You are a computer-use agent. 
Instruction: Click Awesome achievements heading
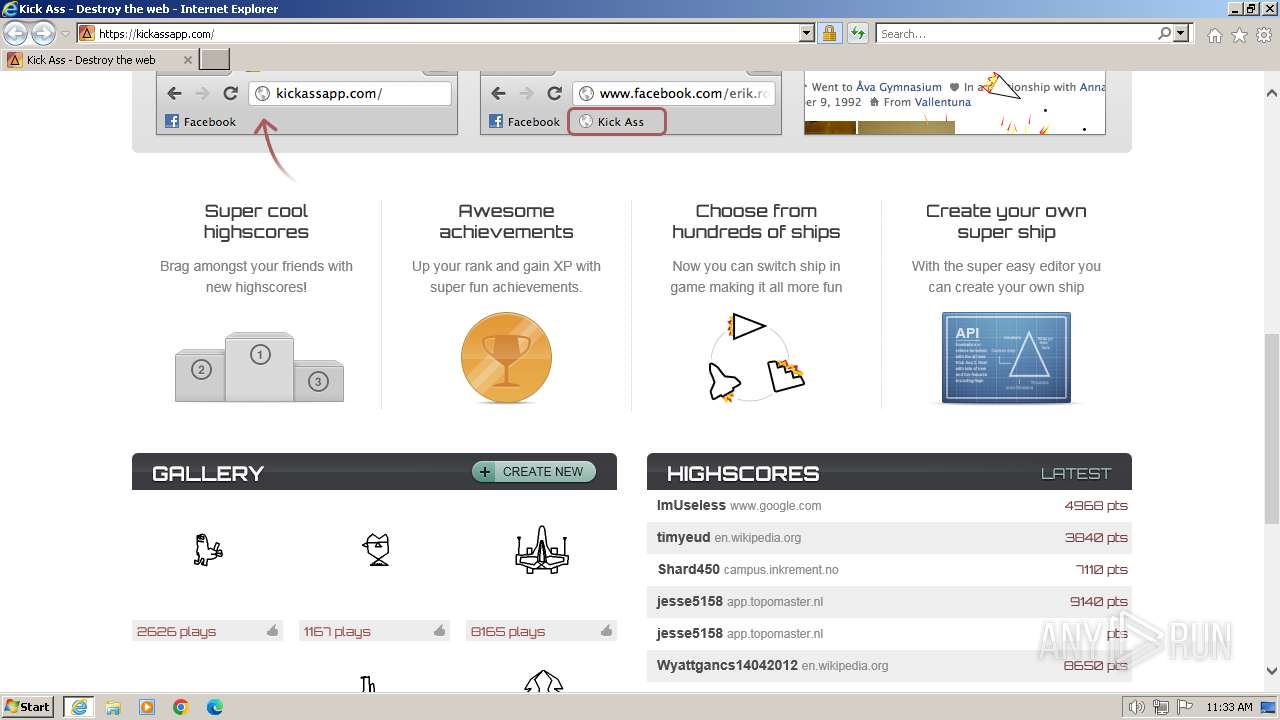point(506,221)
